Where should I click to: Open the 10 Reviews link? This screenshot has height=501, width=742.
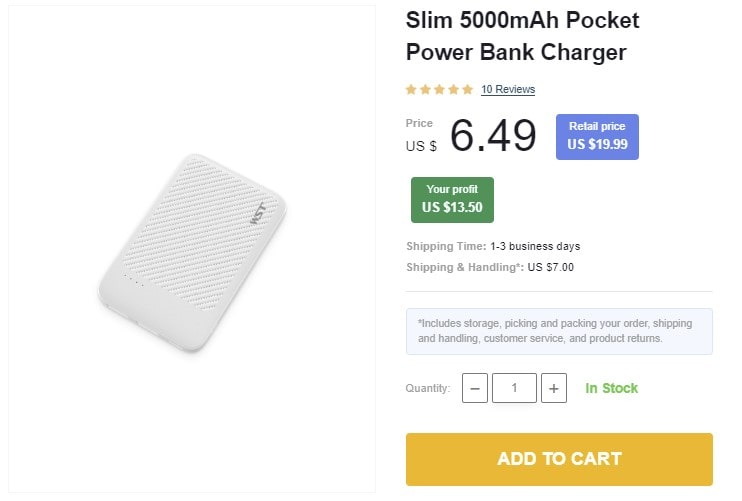pos(508,89)
